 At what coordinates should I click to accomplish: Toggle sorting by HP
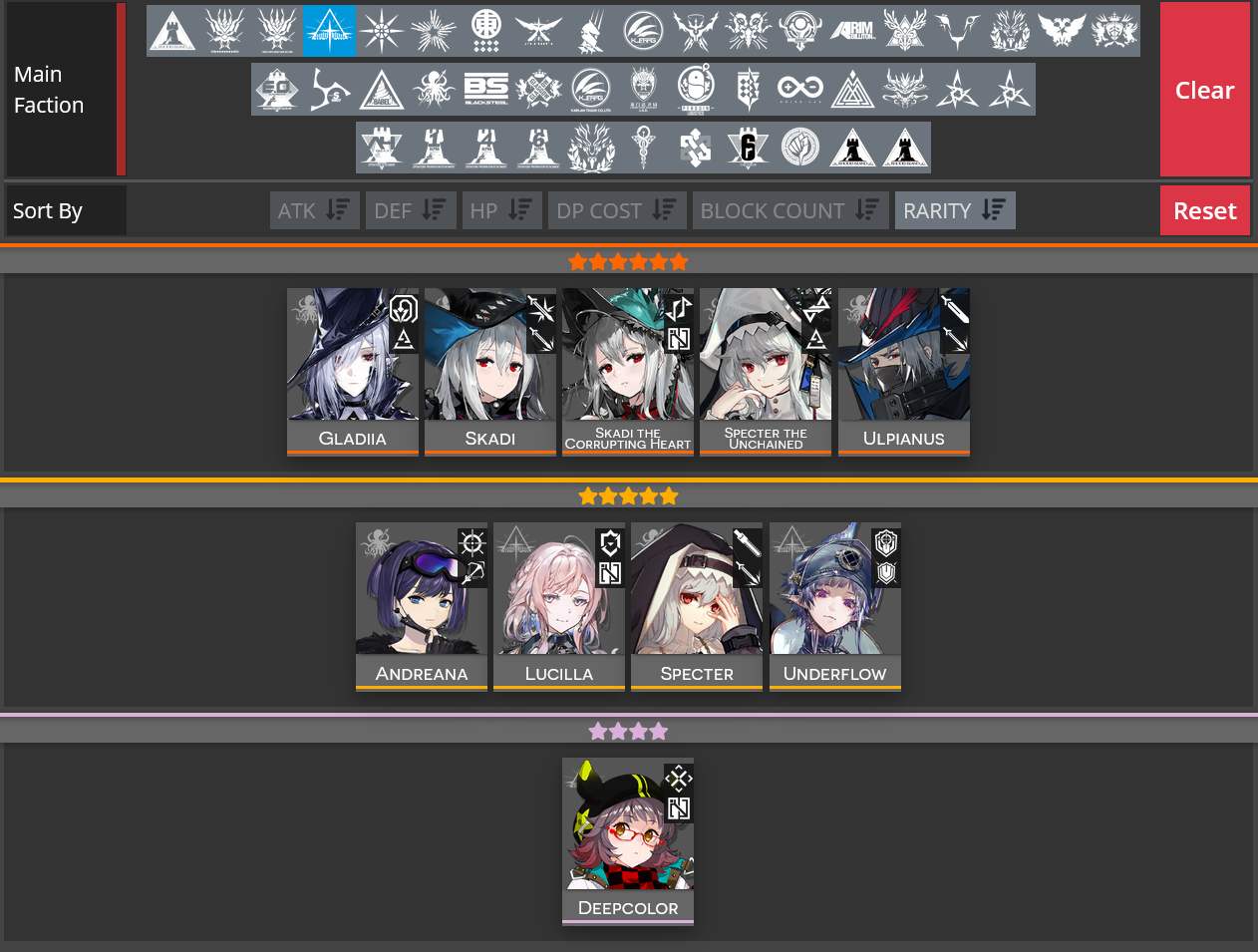point(502,210)
